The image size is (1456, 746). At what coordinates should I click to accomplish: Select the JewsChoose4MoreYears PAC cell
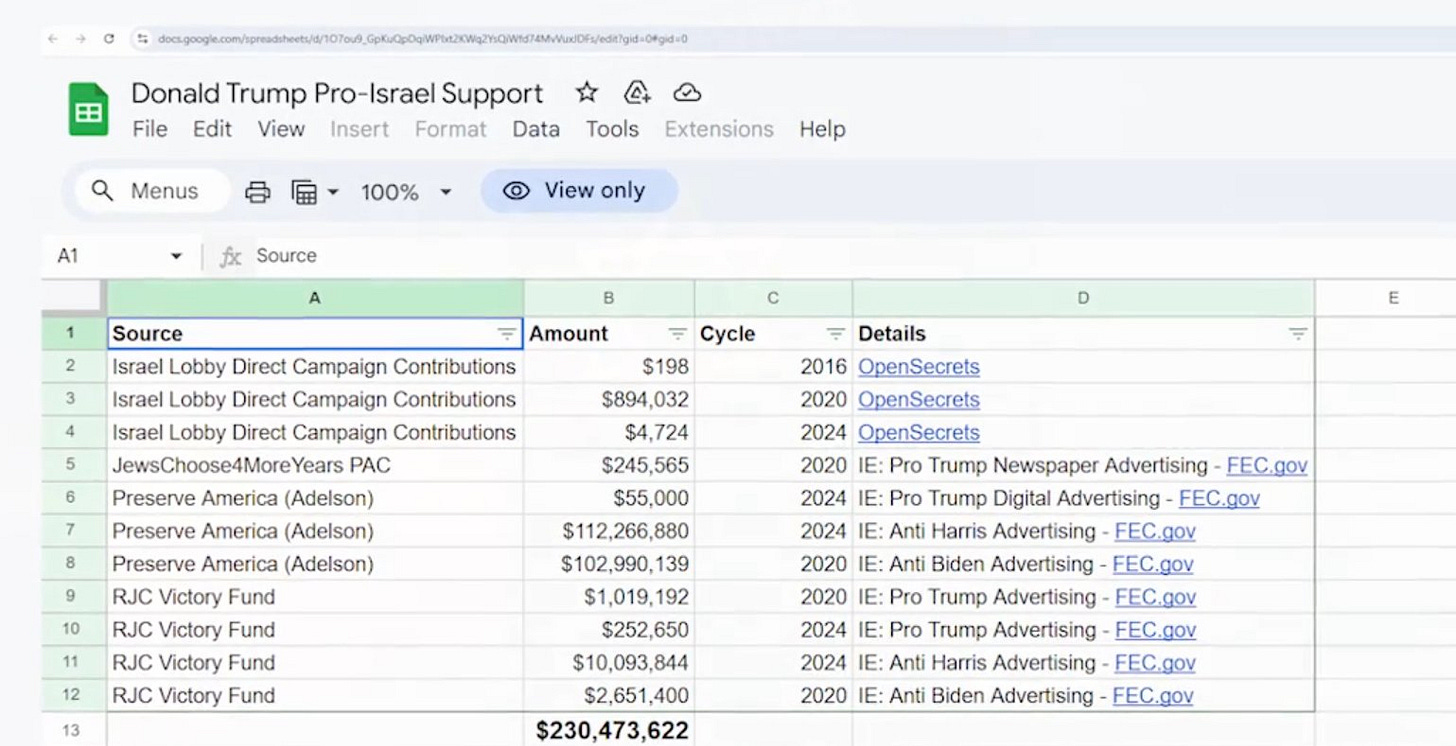click(x=315, y=466)
